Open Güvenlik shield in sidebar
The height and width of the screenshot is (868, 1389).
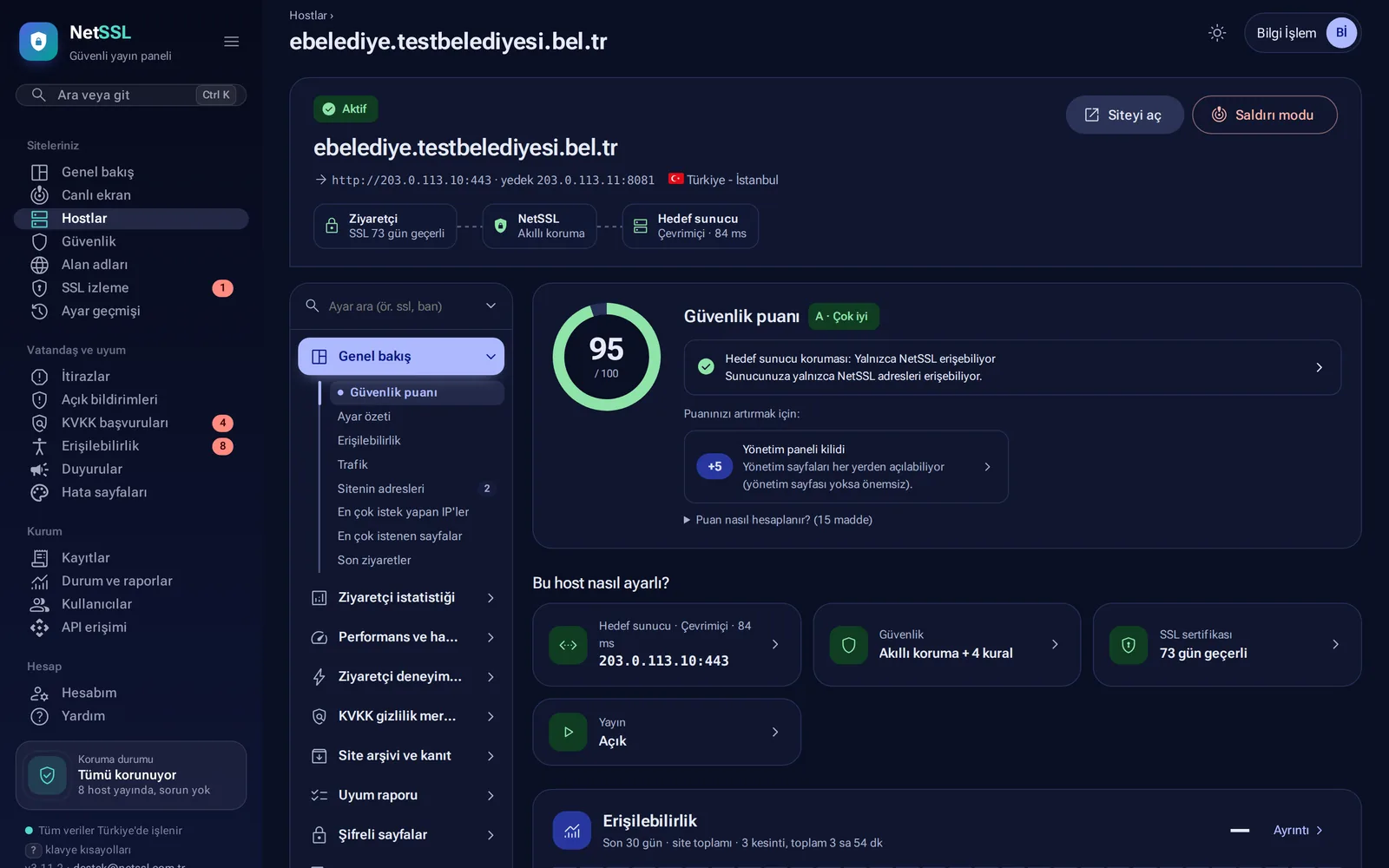click(131, 241)
